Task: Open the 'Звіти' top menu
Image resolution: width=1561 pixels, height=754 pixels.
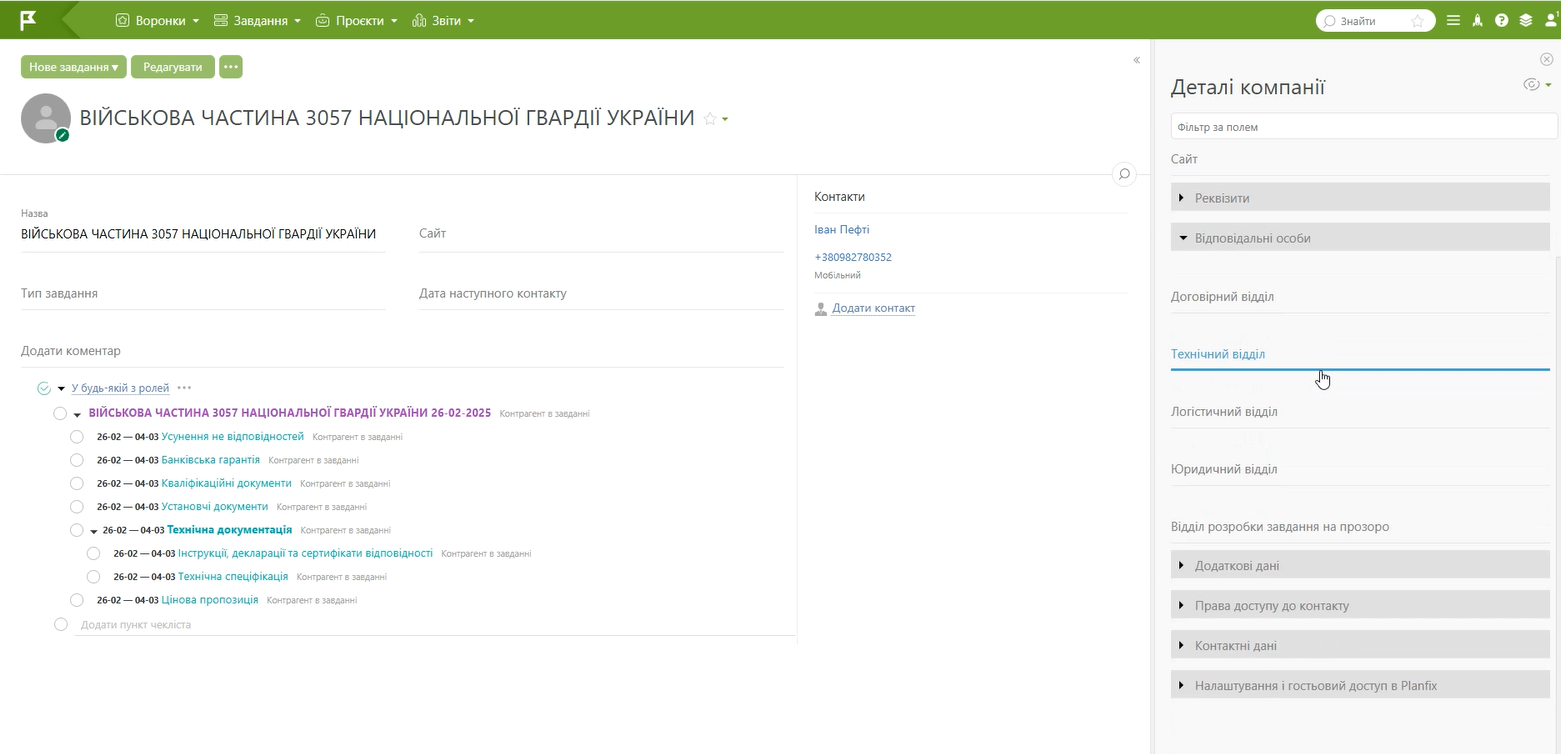Action: pos(443,21)
